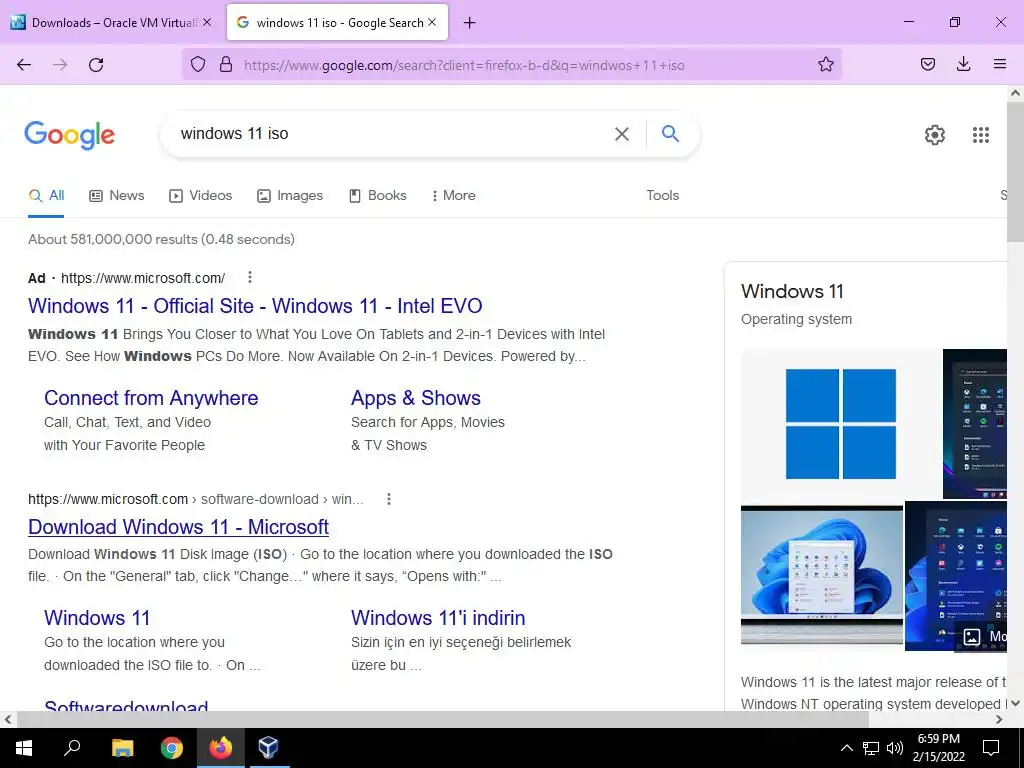Click the site security padlock icon

coord(226,64)
